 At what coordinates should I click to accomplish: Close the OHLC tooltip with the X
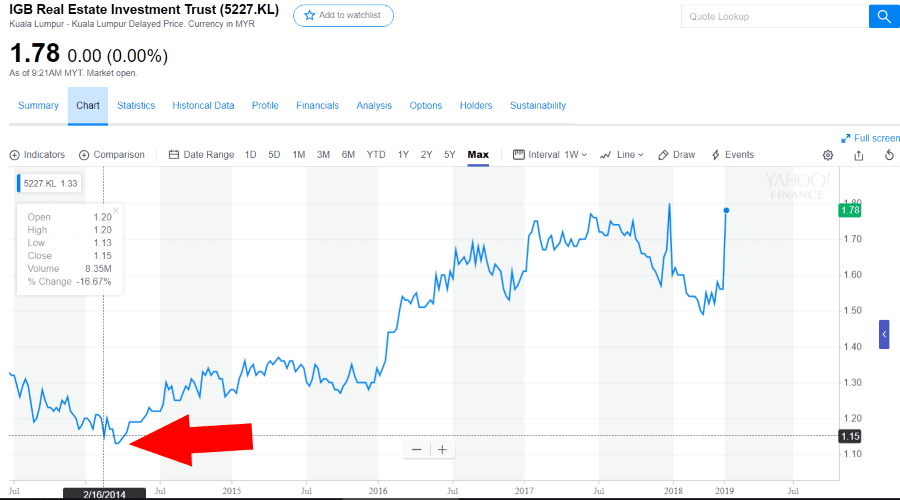pos(116,211)
